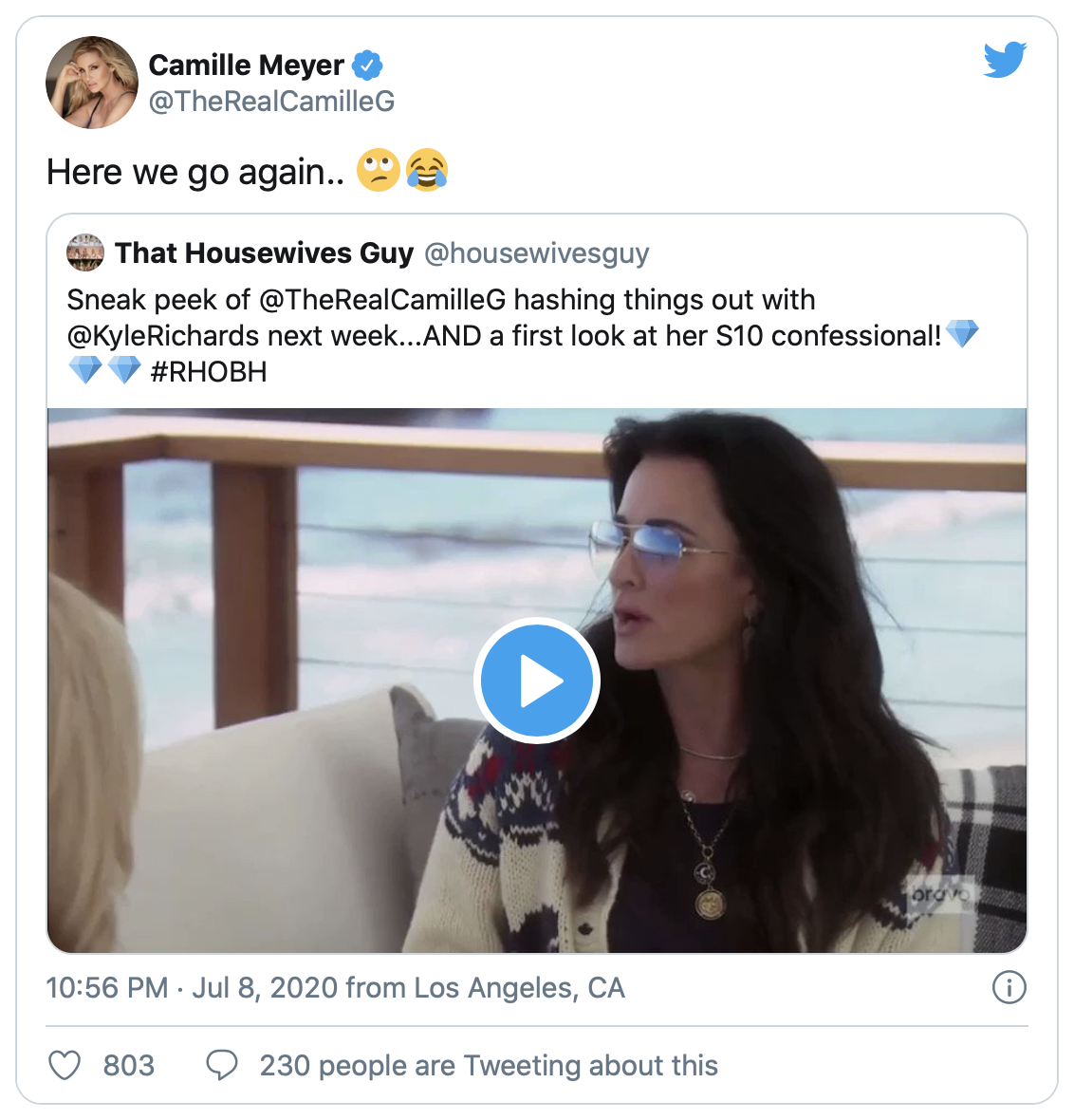Click the 803 likes count
The image size is (1074, 1120).
coord(129,1066)
